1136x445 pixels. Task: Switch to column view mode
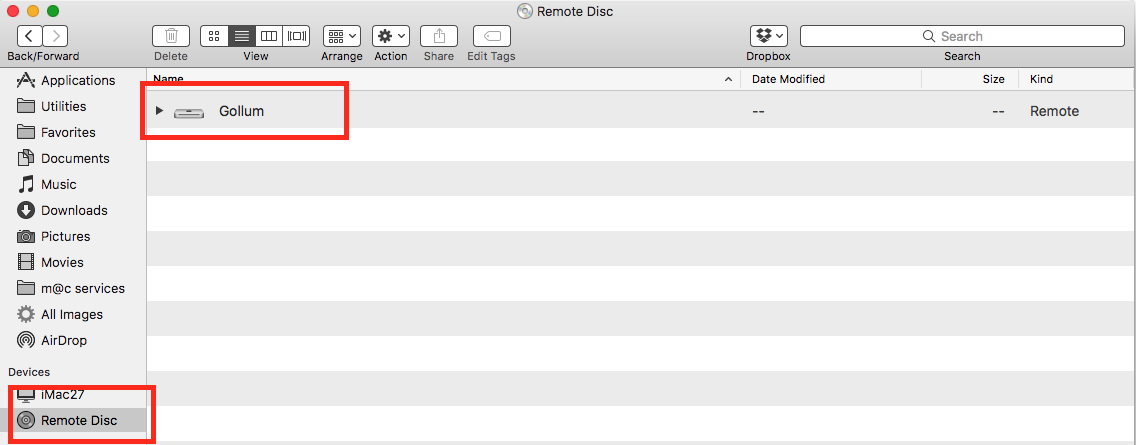269,36
